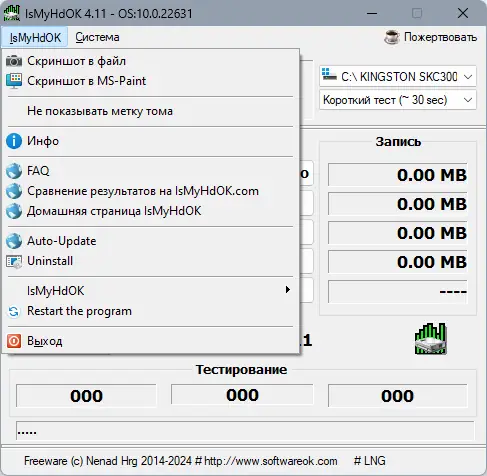This screenshot has height=476, width=487.
Task: Click the fourth 0.00 MB write field
Action: point(398,262)
